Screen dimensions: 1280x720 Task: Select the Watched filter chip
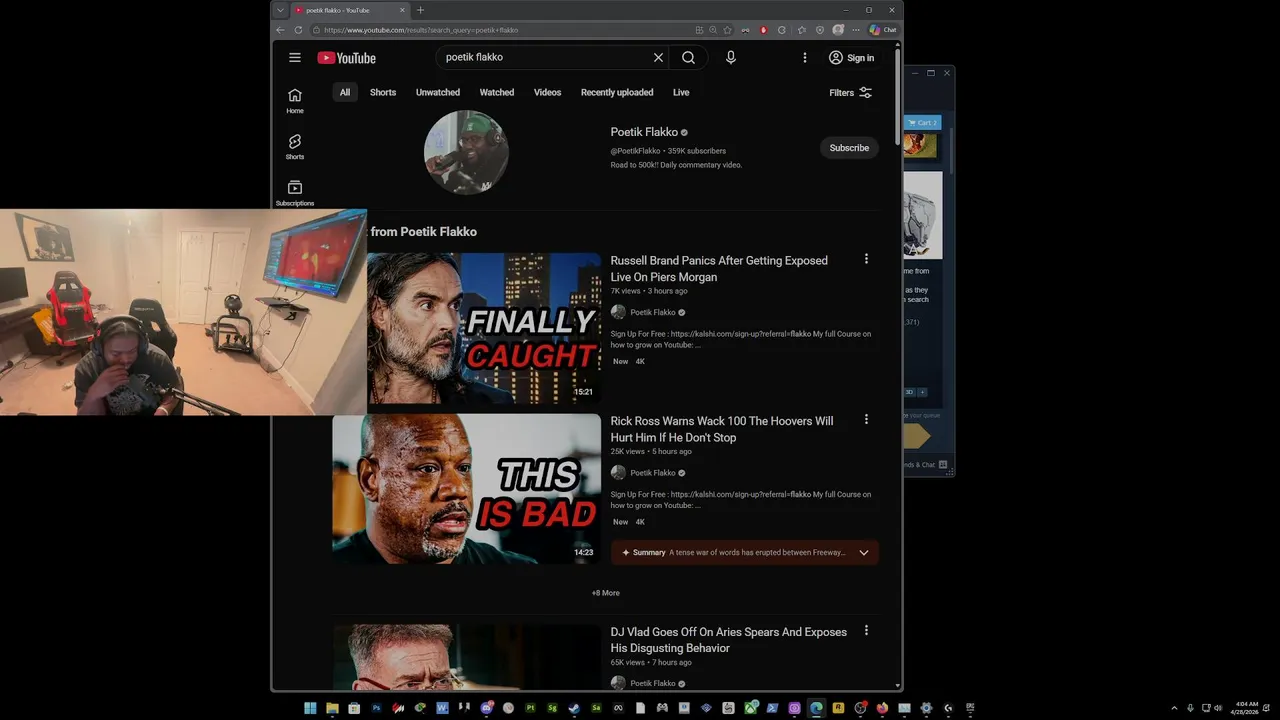point(497,92)
